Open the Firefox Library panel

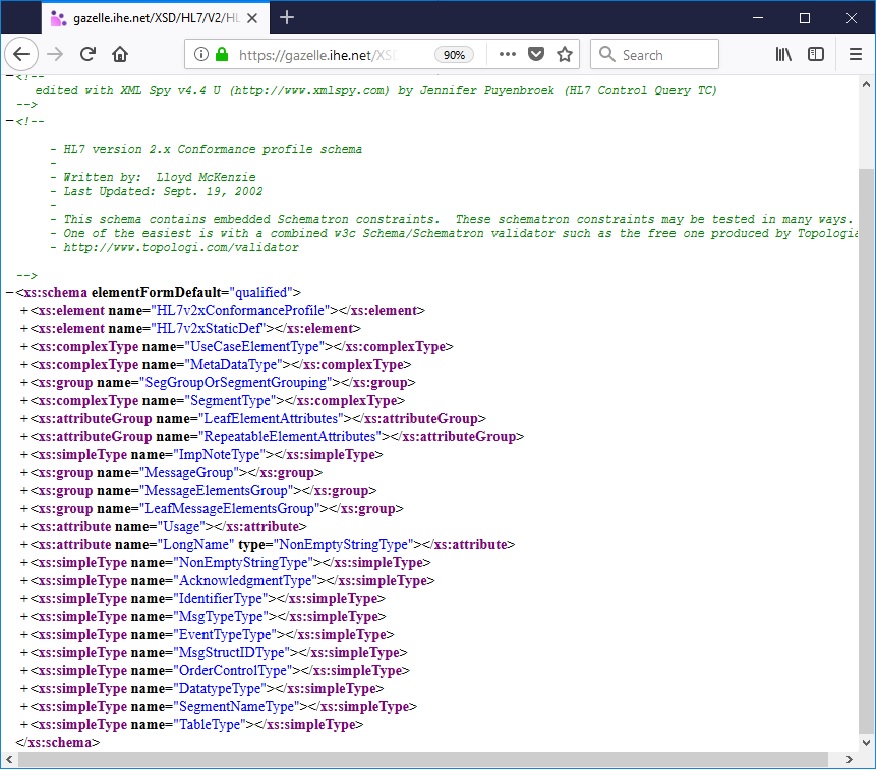pos(783,54)
